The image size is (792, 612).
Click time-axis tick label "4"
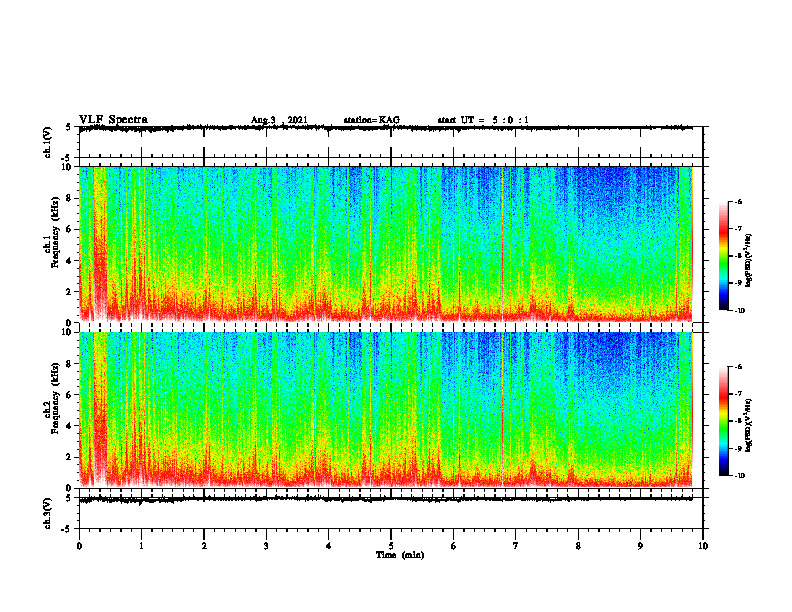tap(329, 545)
